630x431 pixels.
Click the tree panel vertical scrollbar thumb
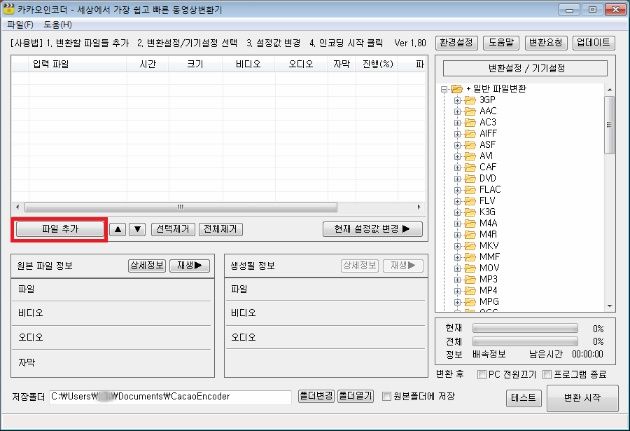(x=610, y=125)
